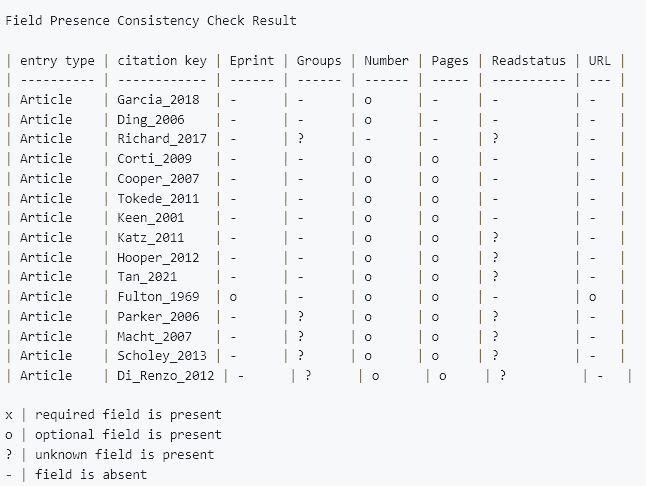Select Fulton_1969 URL 'o' marker
646x486 pixels.
click(592, 297)
